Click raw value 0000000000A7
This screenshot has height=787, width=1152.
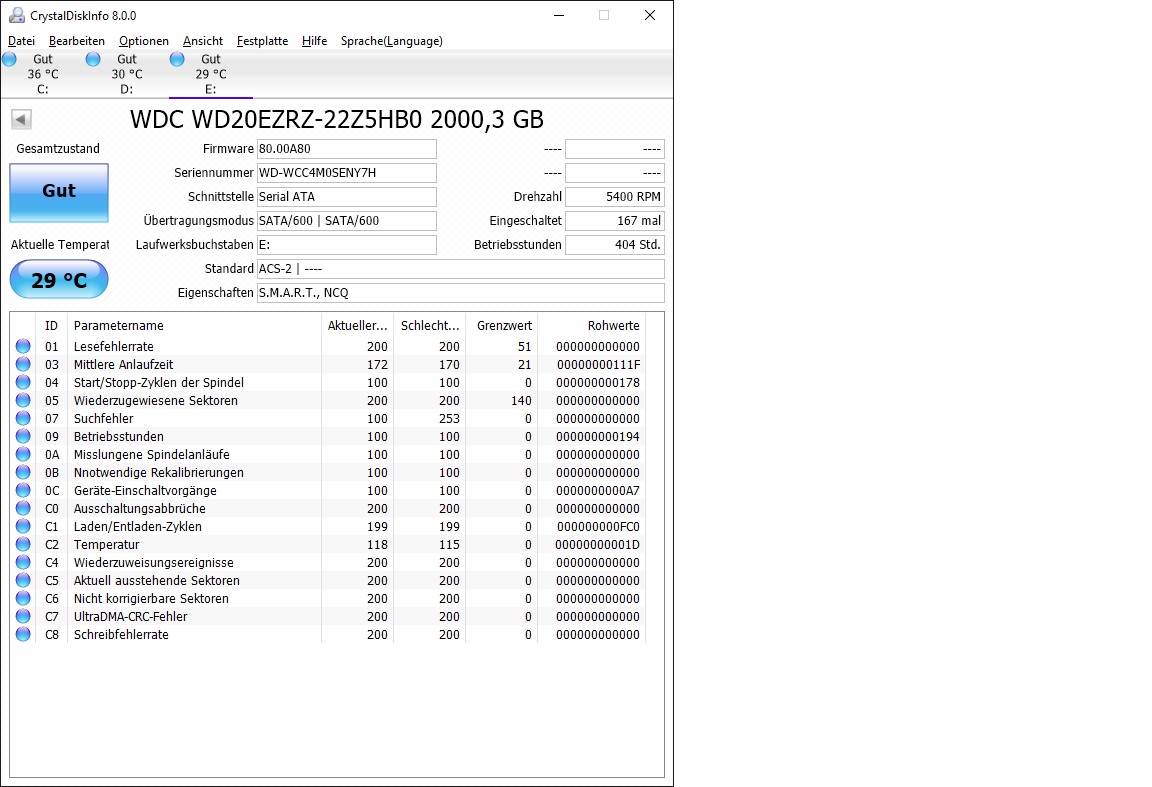(598, 491)
